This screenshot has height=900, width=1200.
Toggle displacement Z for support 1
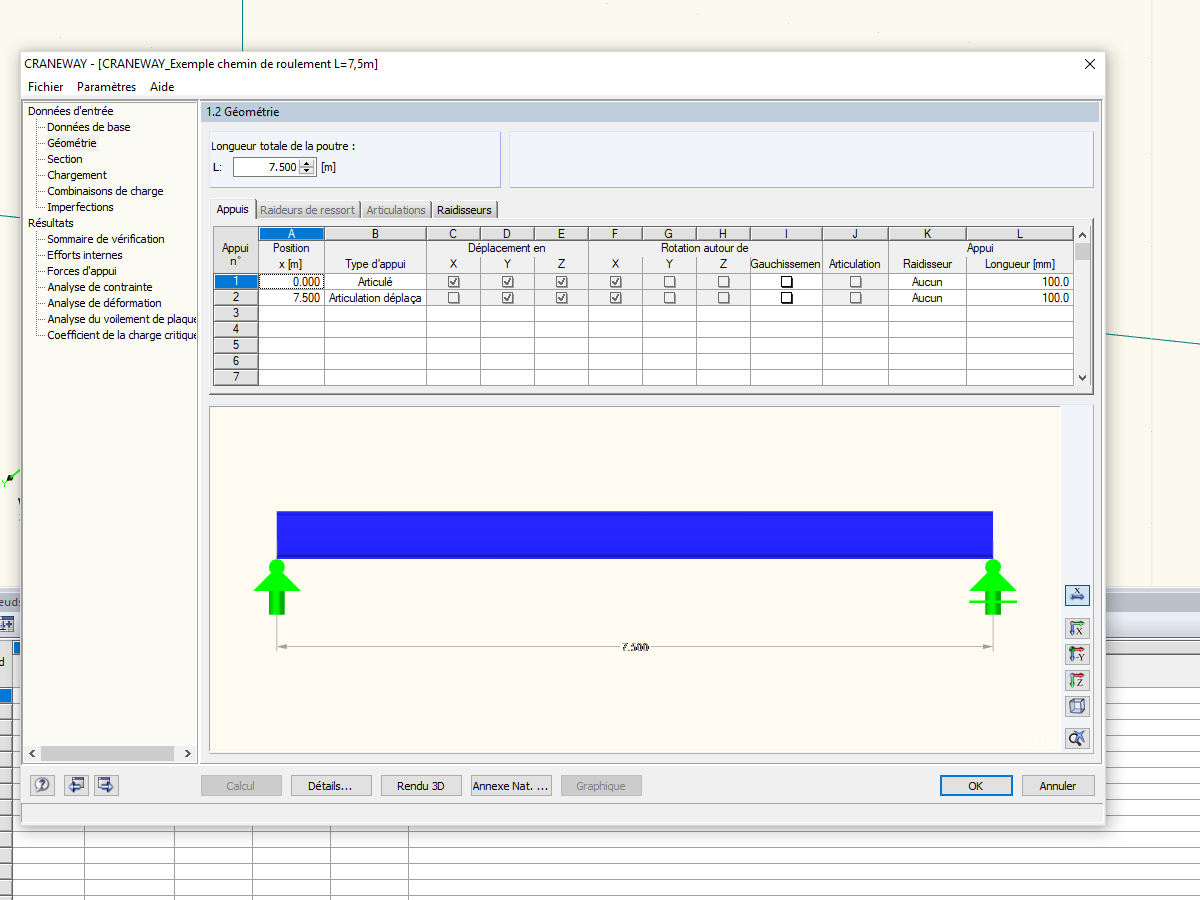(561, 282)
